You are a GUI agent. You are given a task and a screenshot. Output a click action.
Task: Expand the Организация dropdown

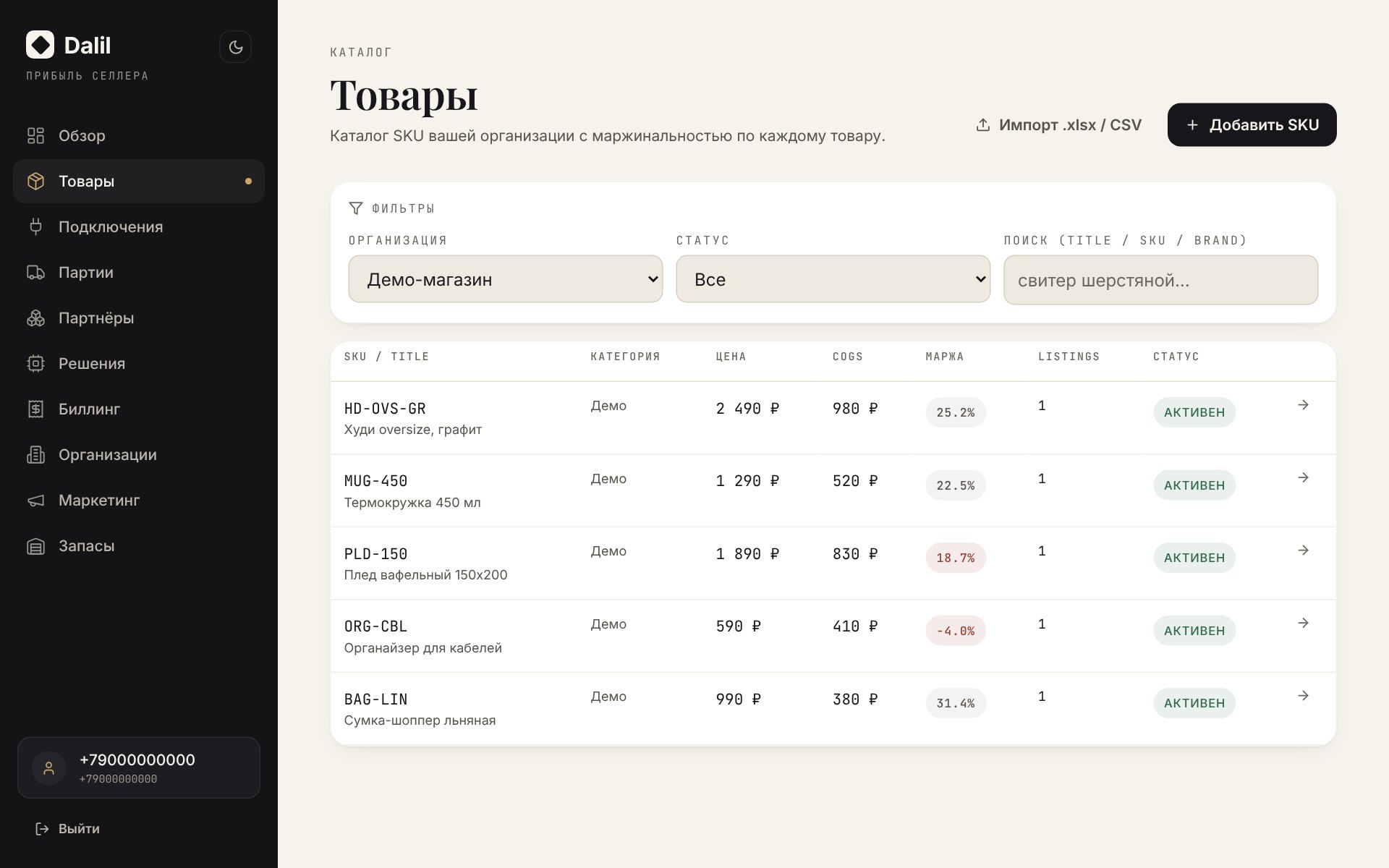(505, 279)
